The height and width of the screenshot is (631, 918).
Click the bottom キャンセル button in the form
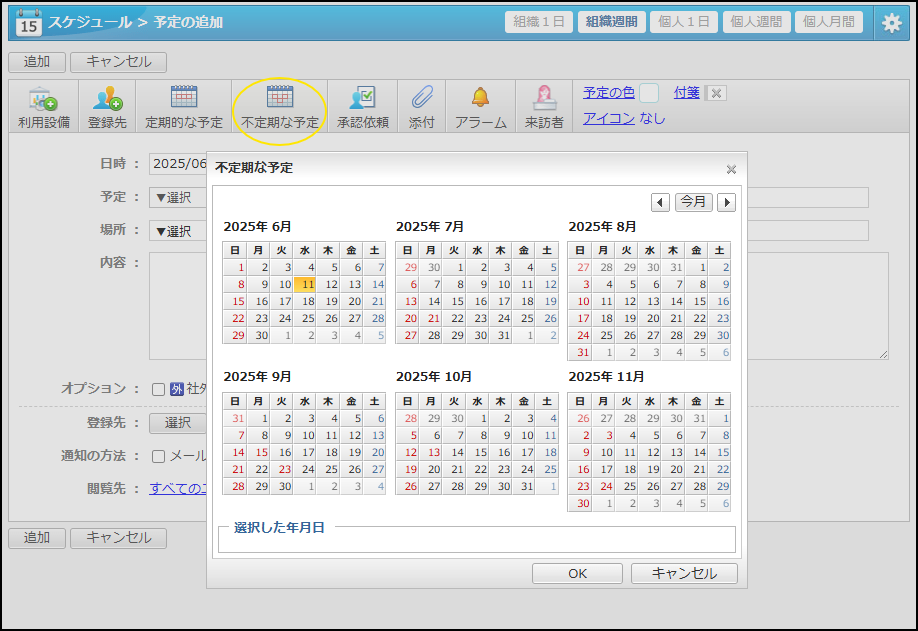click(x=118, y=538)
